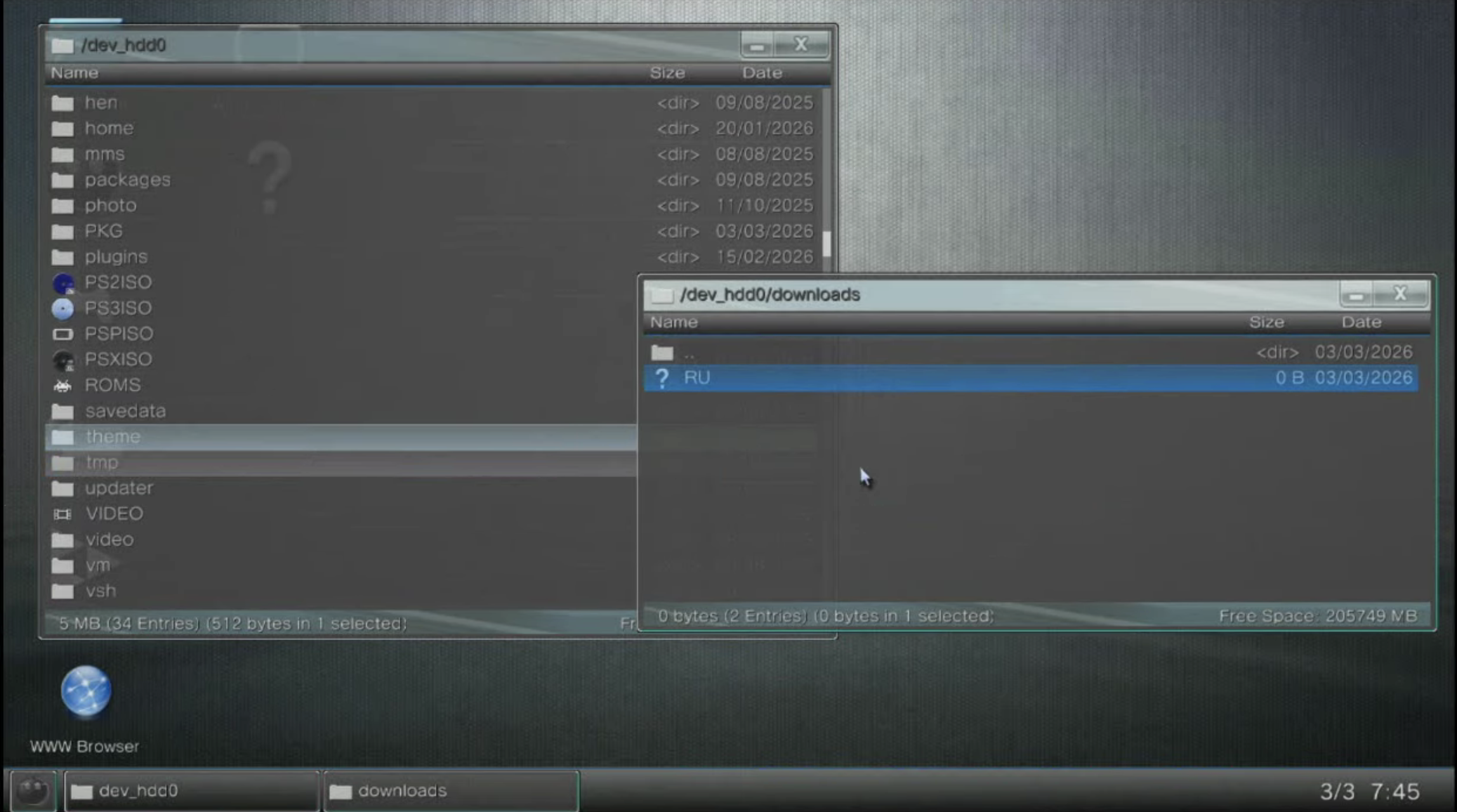Image resolution: width=1457 pixels, height=812 pixels.
Task: Sort downloads list by Size column
Action: [1266, 322]
